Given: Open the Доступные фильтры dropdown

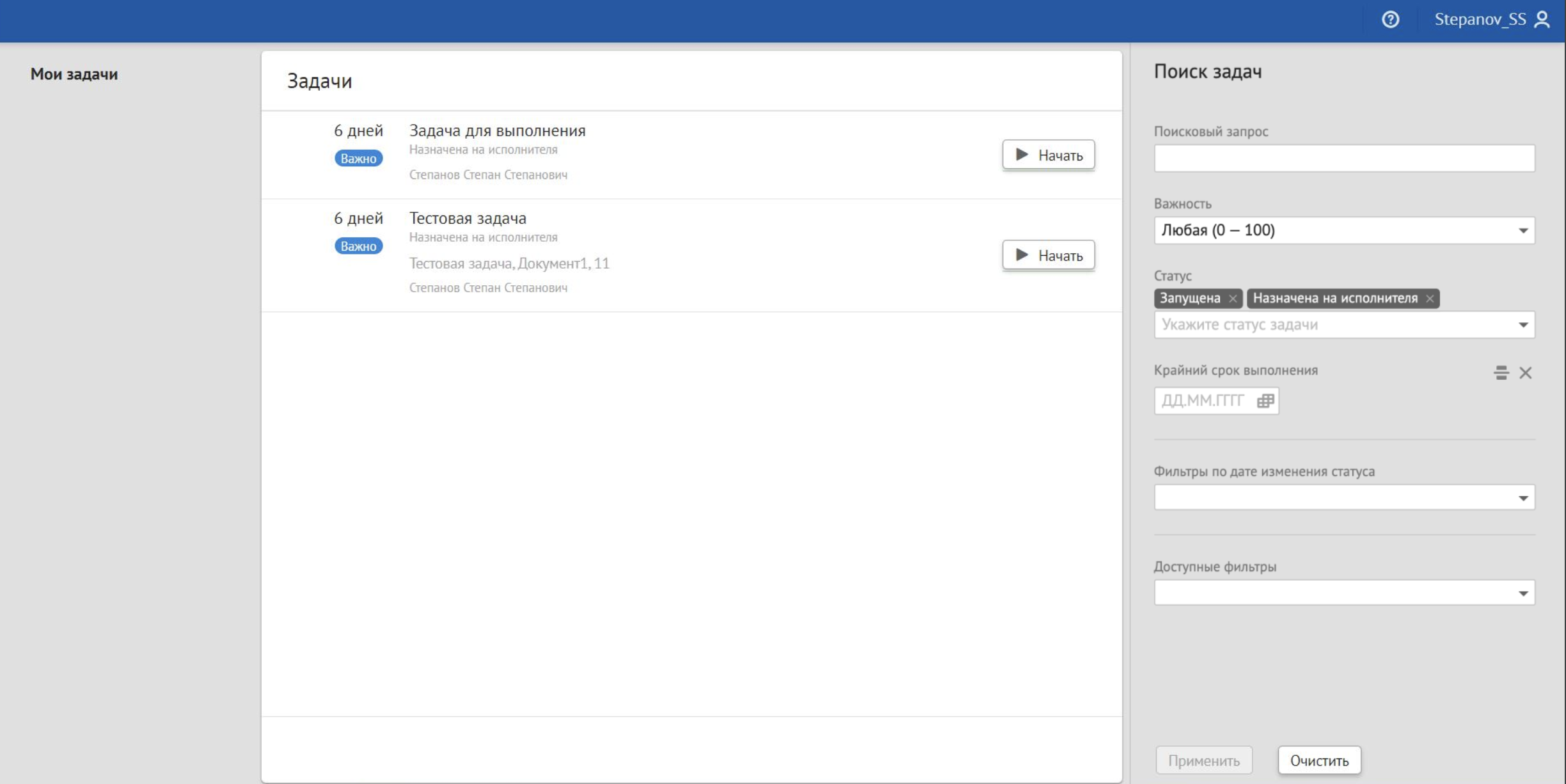Looking at the screenshot, I should (1523, 593).
